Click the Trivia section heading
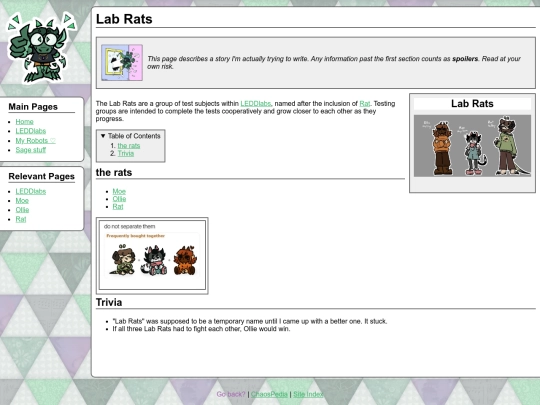This screenshot has width=540, height=405. pyautogui.click(x=109, y=302)
